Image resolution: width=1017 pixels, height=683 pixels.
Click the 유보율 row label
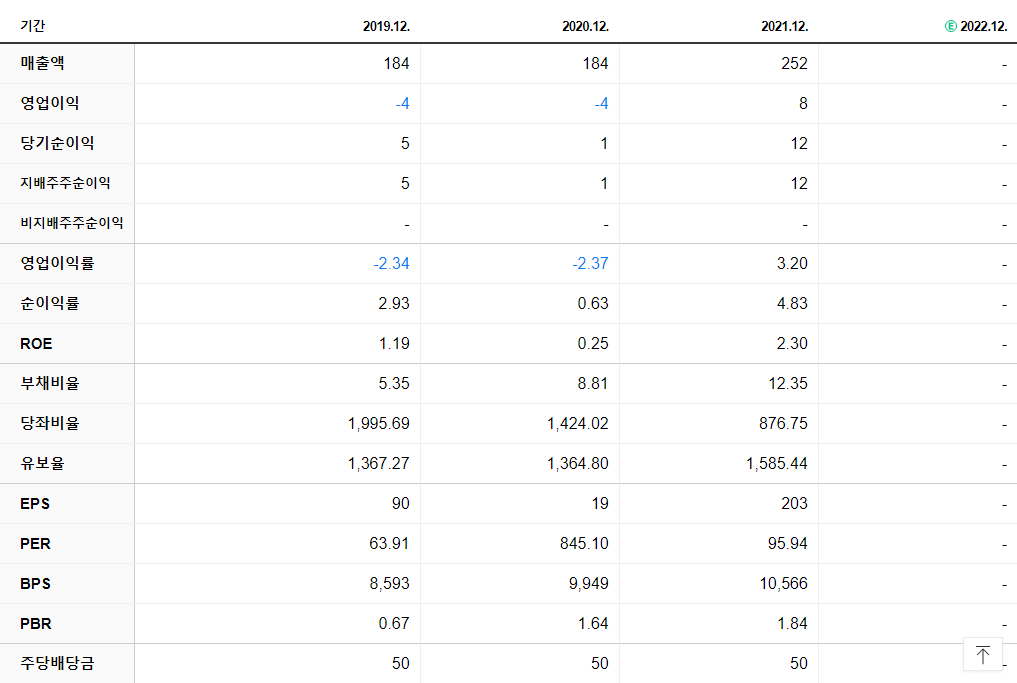[x=42, y=464]
